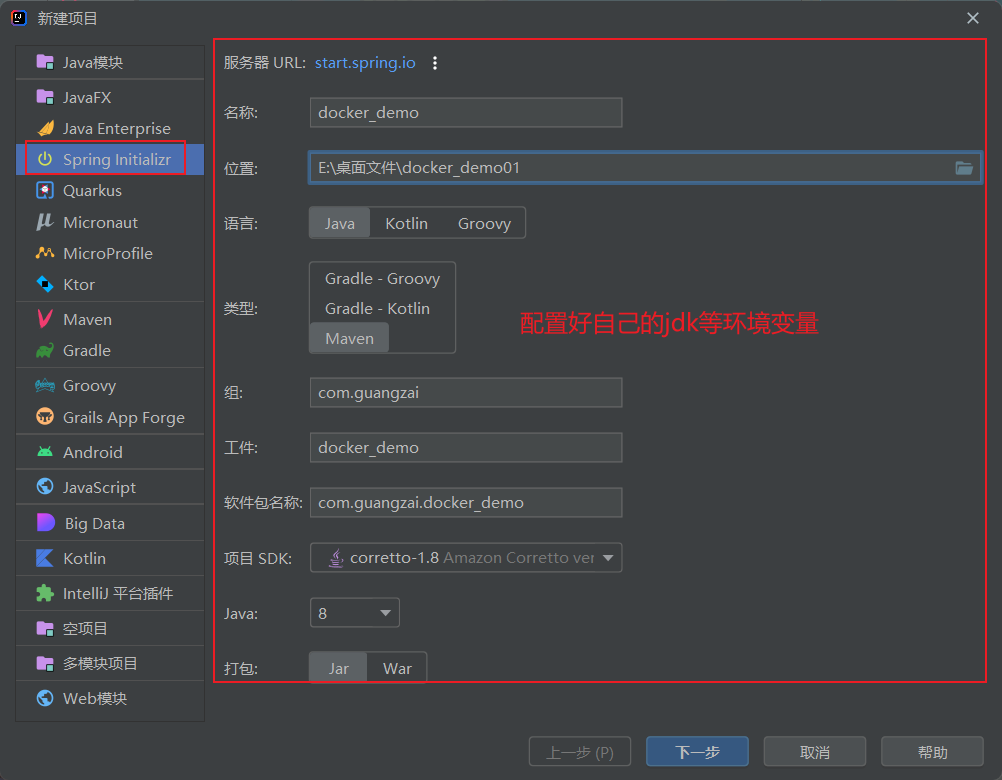Click the Micronaut mu icon
Screen dimensions: 1002x780
click(45, 222)
